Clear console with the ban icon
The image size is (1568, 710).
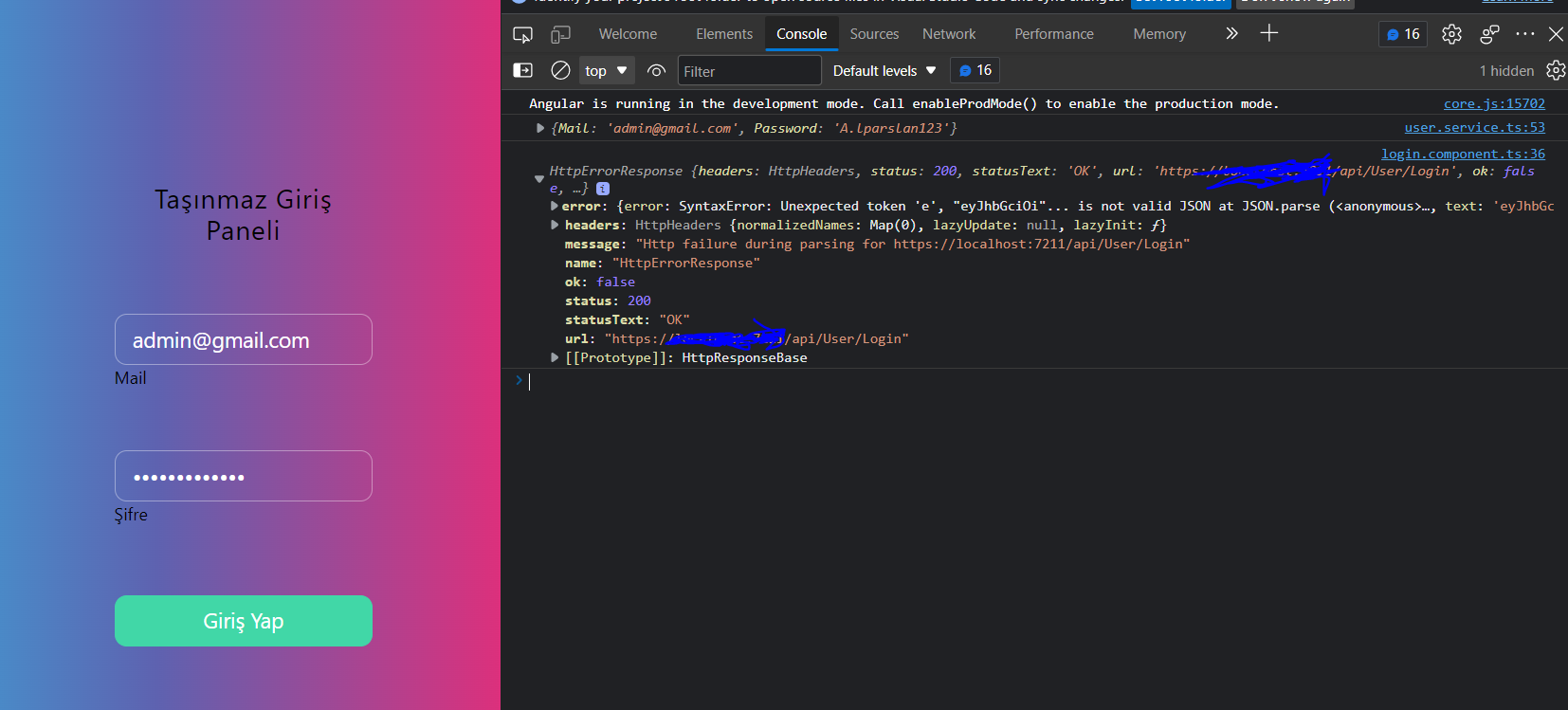(x=560, y=70)
